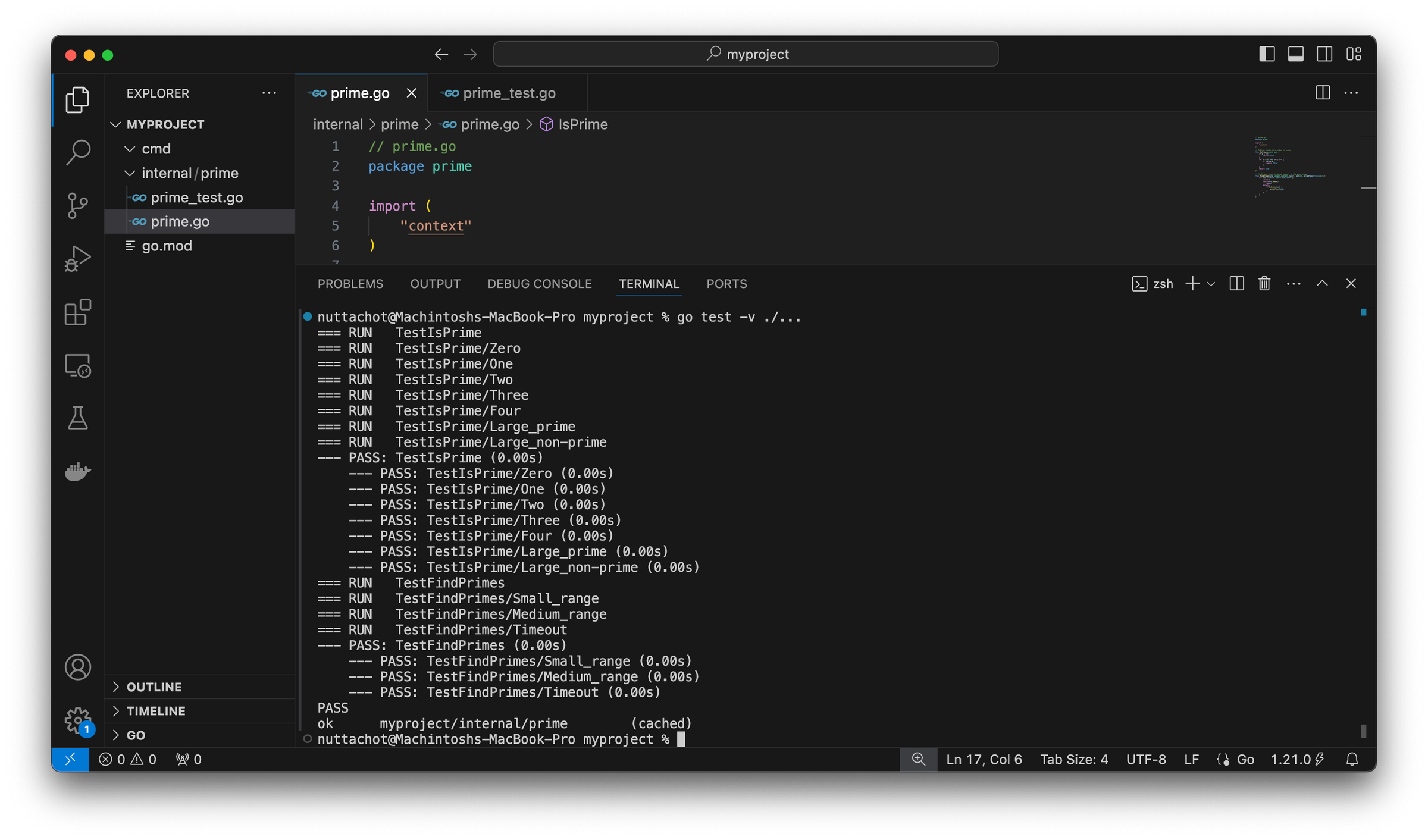Expand the OUTLINE section
1428x840 pixels.
point(154,686)
